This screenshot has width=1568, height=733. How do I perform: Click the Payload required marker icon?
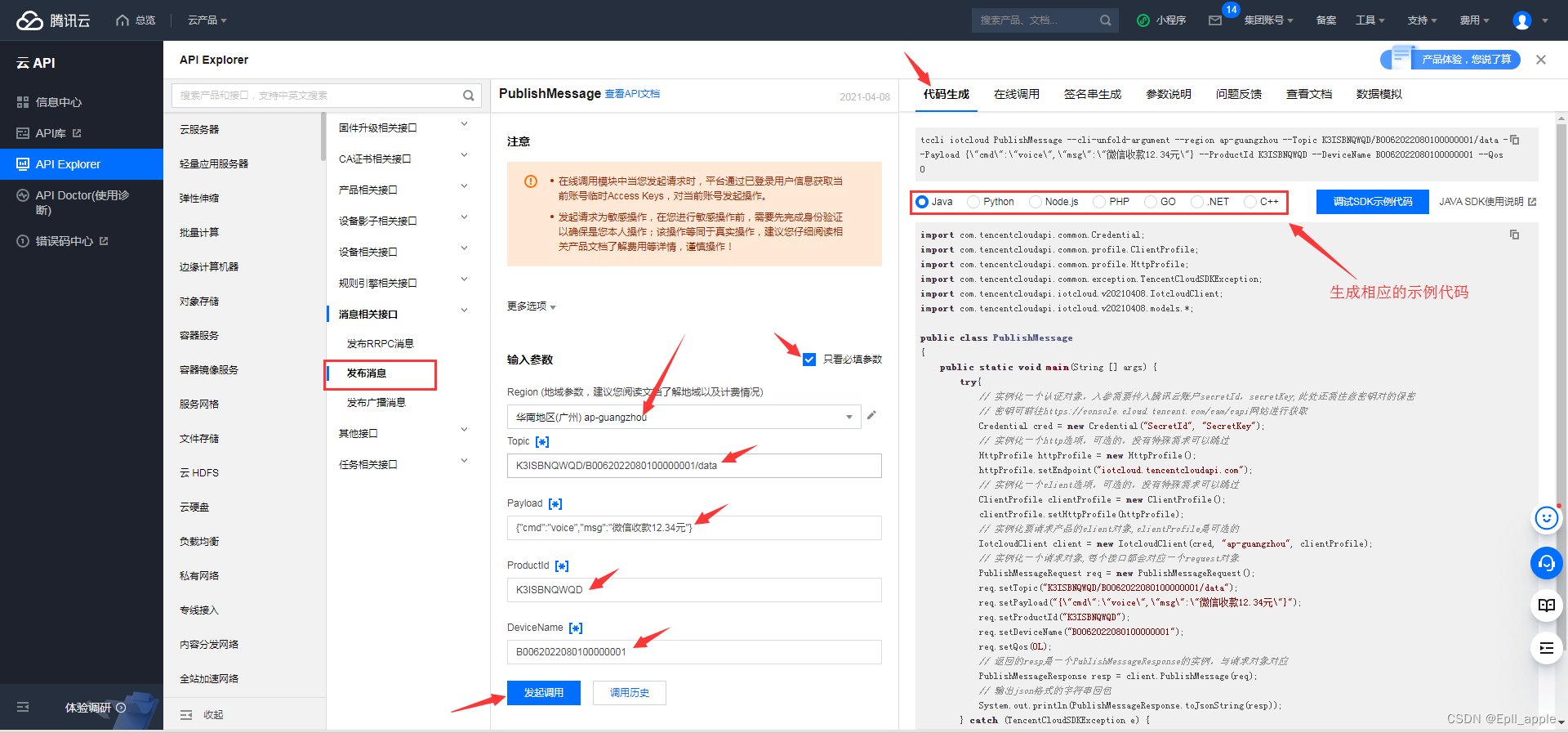(x=555, y=504)
